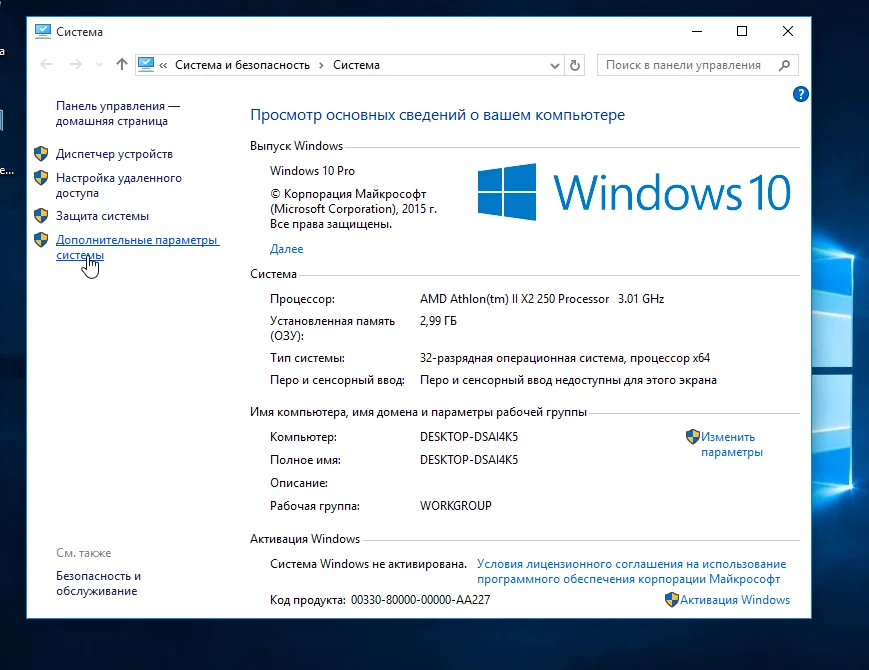Click the blue help question mark icon
Viewport: 869px width, 670px height.
click(x=800, y=94)
